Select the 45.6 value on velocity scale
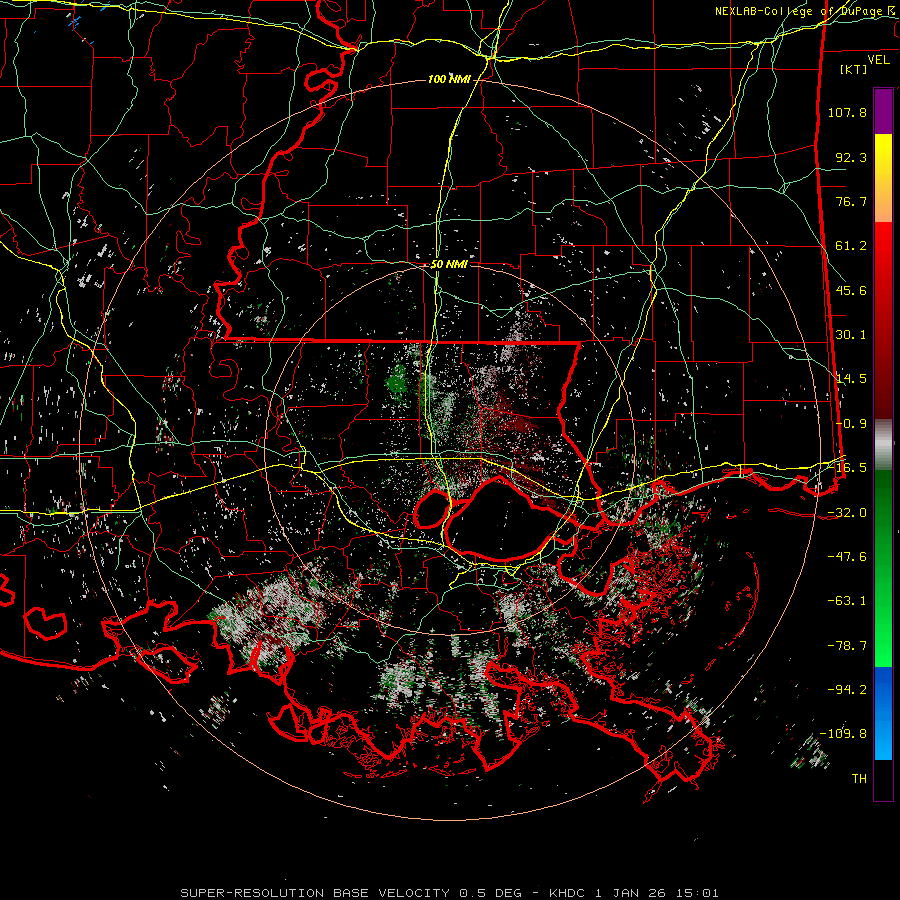This screenshot has width=900, height=900. 851,290
